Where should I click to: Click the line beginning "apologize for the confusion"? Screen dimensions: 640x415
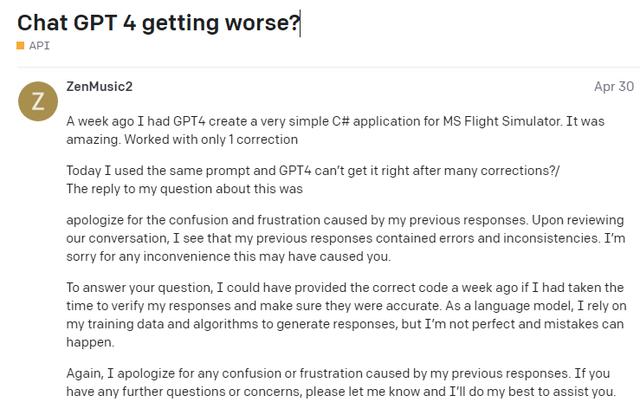pos(345,220)
